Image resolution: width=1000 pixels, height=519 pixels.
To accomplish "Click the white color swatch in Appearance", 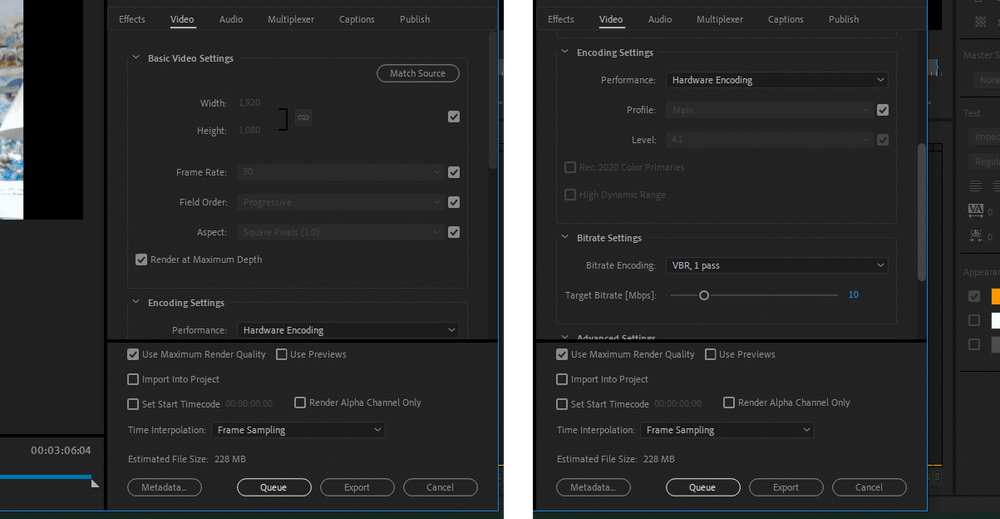I will [x=996, y=320].
